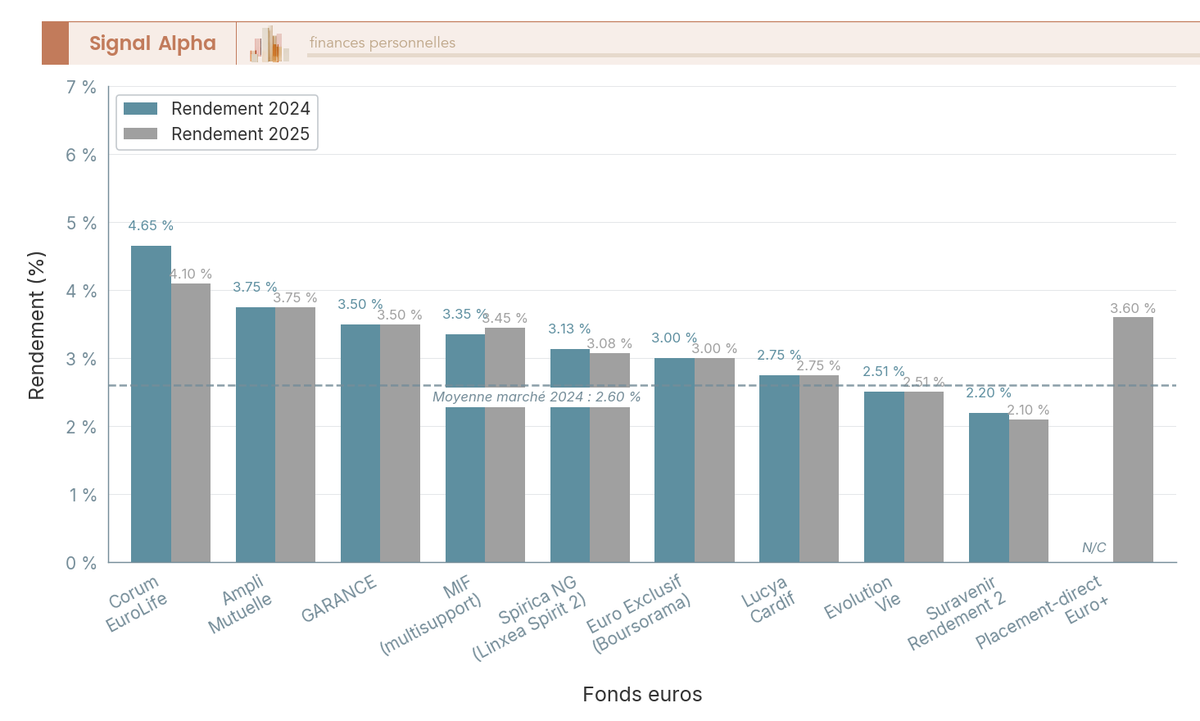1200x721 pixels.
Task: Click the 4.65 % data label
Action: click(150, 226)
